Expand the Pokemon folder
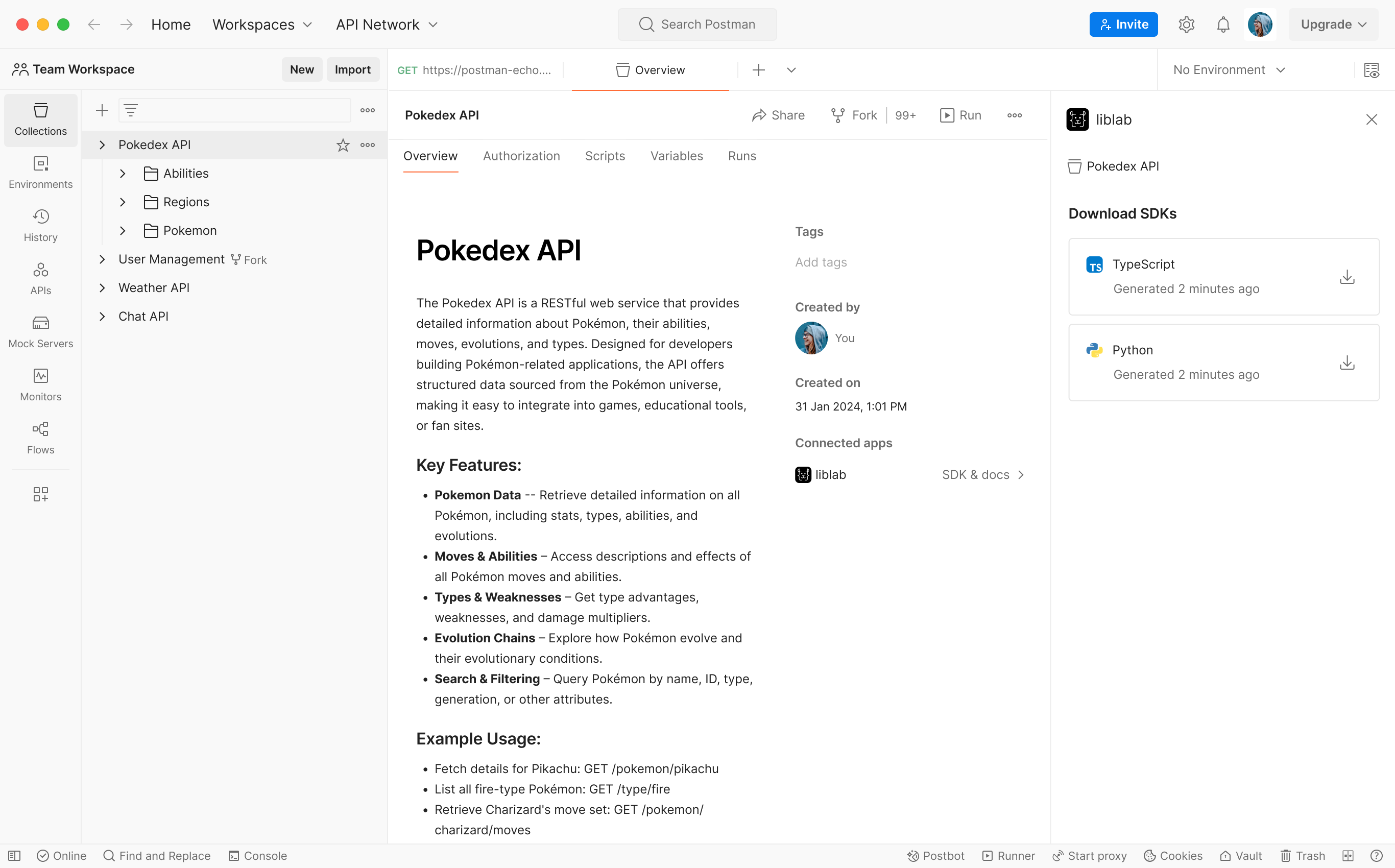The image size is (1395, 868). pyautogui.click(x=122, y=230)
